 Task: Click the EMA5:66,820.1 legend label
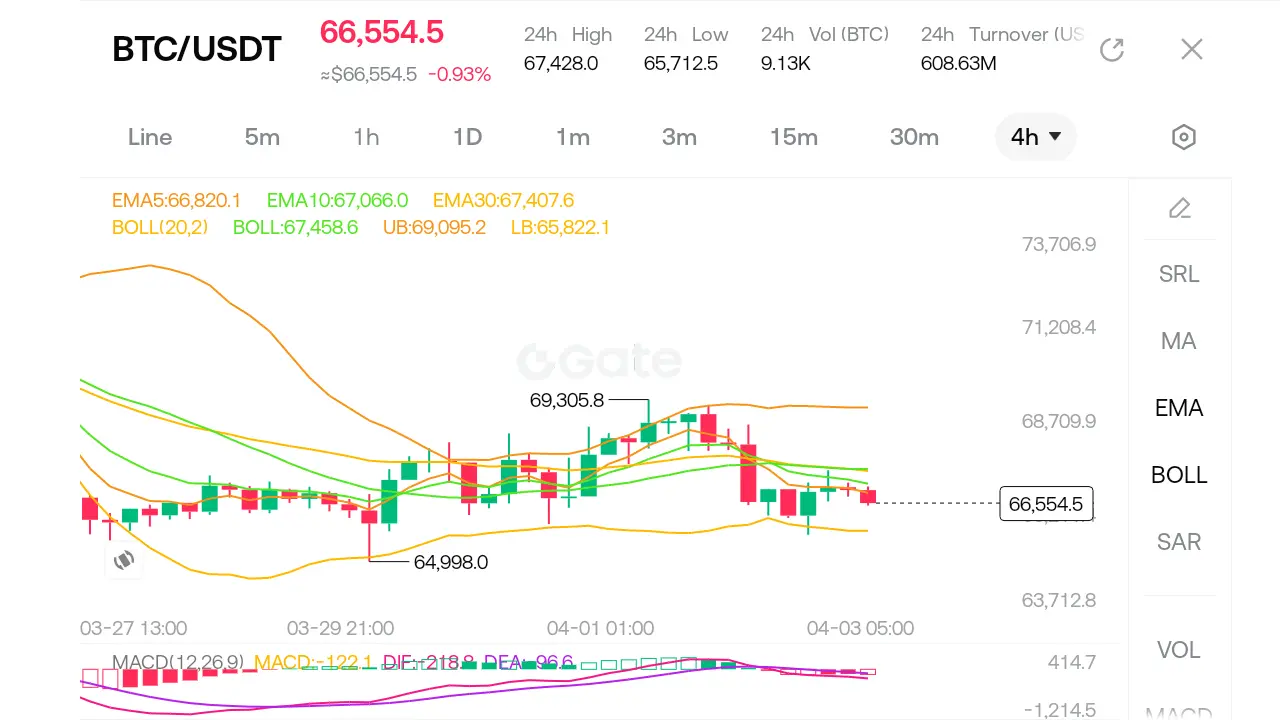click(x=177, y=200)
